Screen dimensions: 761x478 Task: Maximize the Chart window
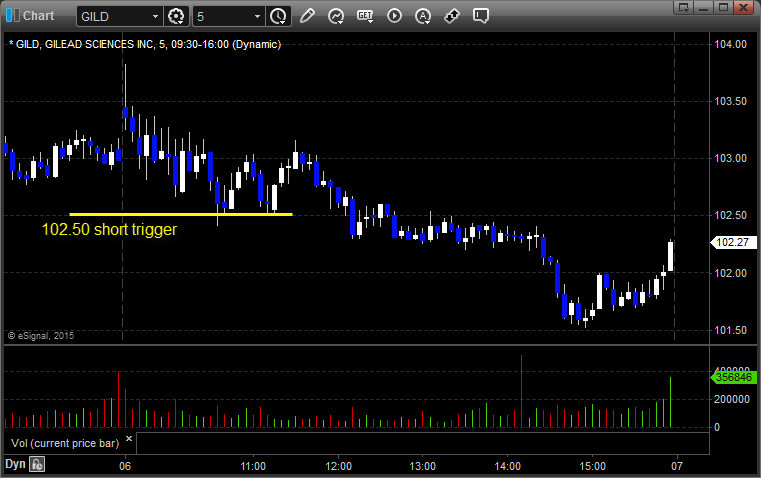(723, 7)
